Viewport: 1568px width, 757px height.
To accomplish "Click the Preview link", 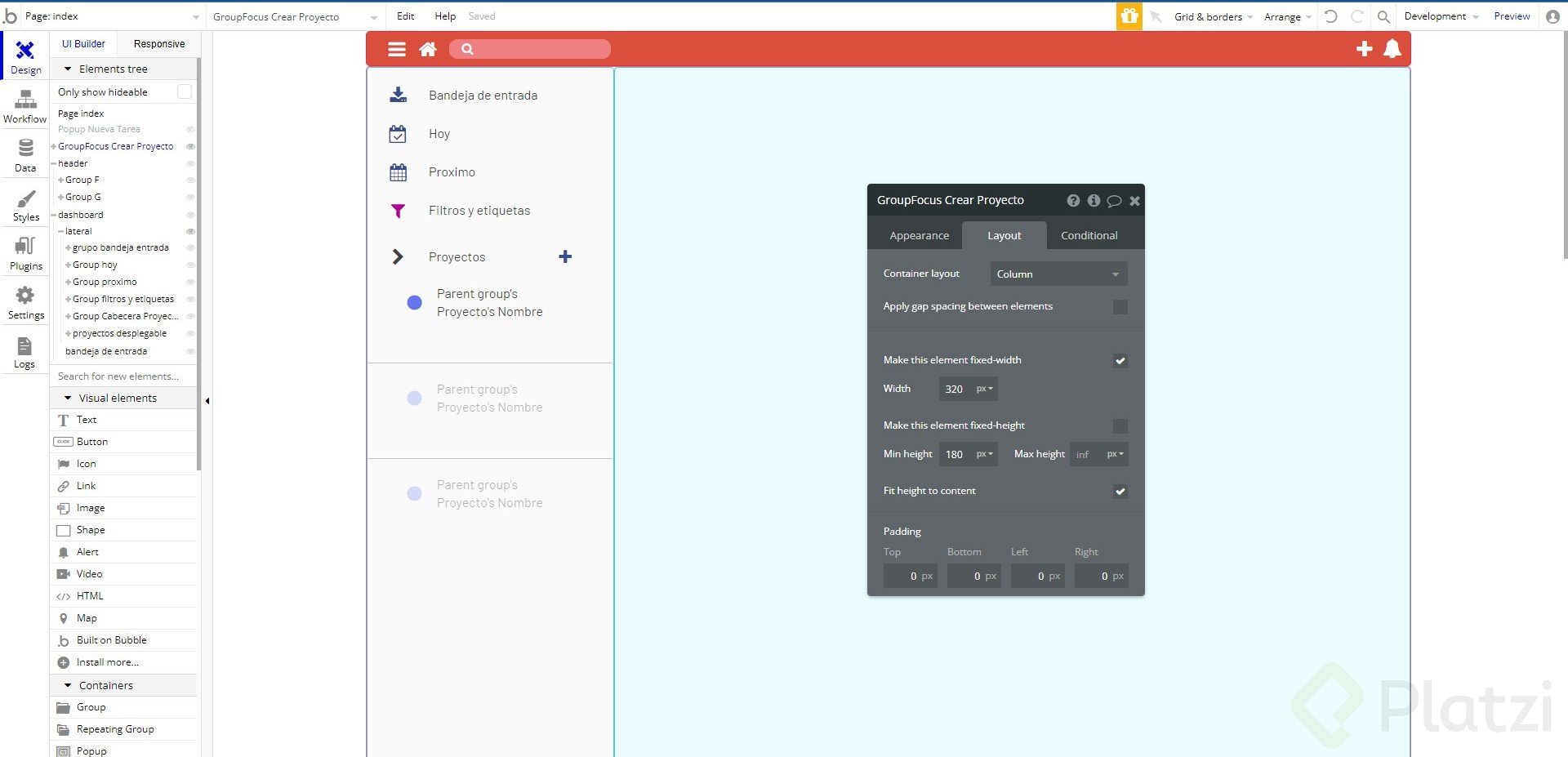I will [1512, 16].
